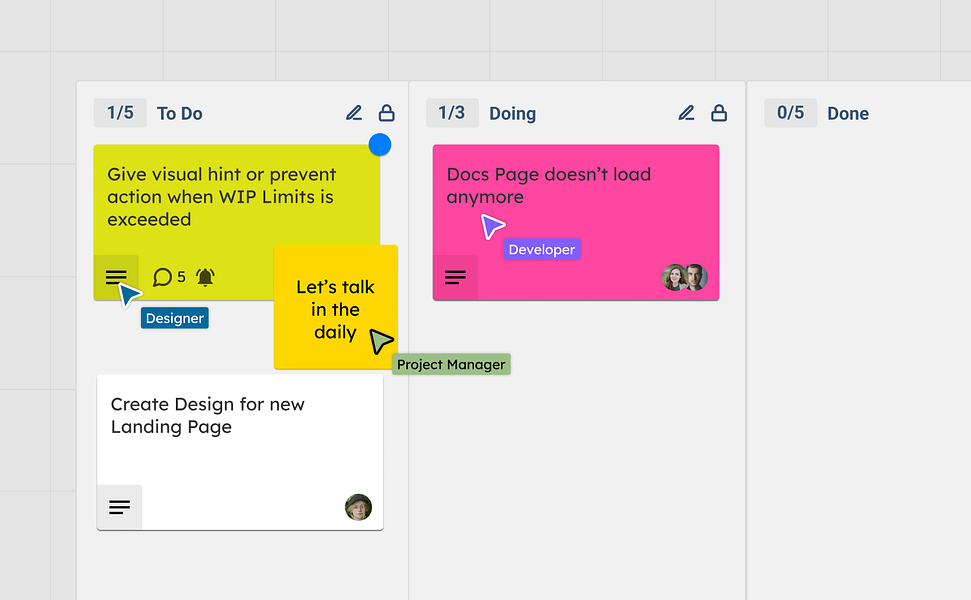The image size is (971, 600).
Task: Open the description on Landing Page card
Action: [x=120, y=507]
